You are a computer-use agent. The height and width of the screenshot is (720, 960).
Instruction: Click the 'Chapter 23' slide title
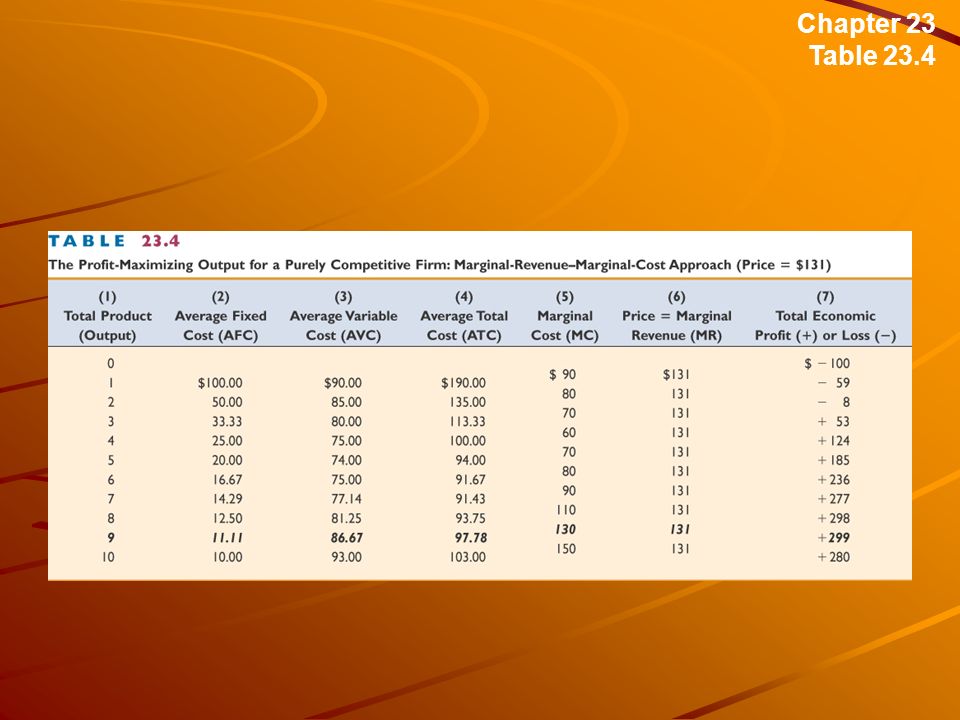(866, 24)
